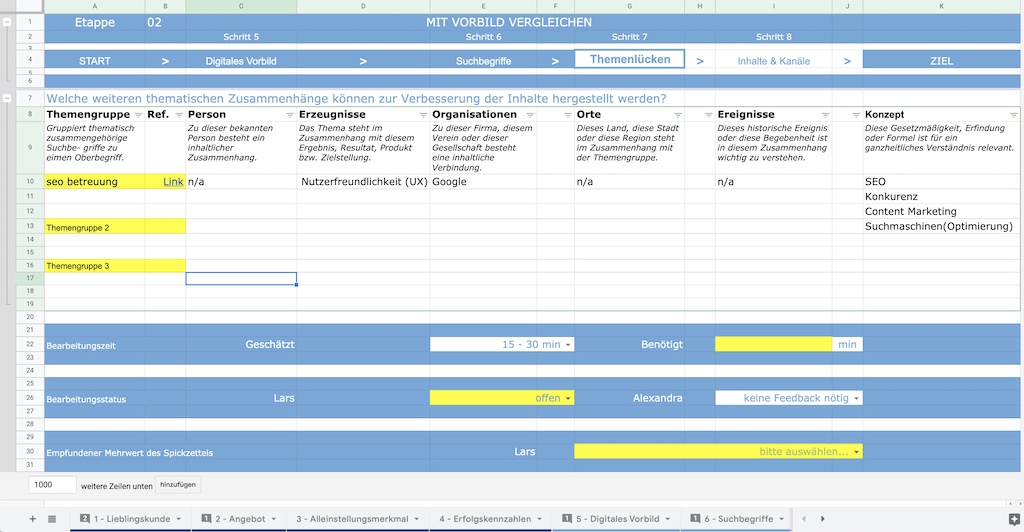Open filter icon on Orte column
Image resolution: width=1024 pixels, height=532 pixels.
pyautogui.click(x=678, y=115)
